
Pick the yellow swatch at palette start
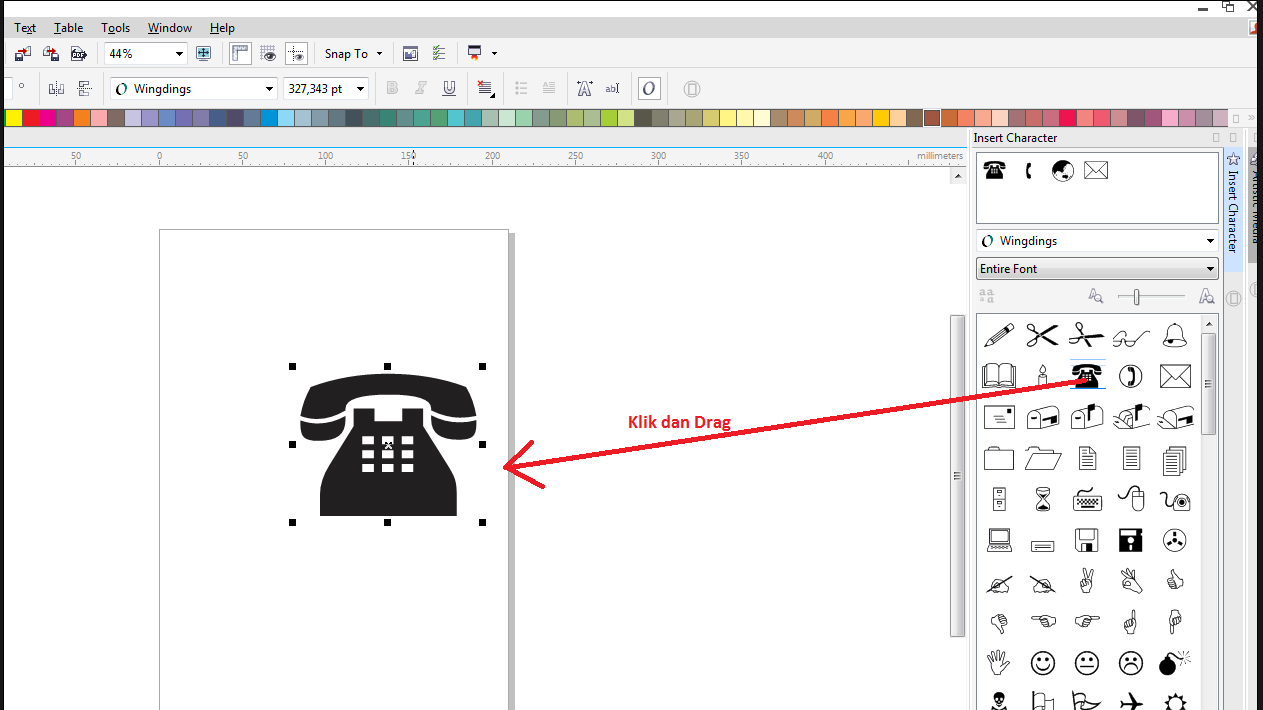13,118
